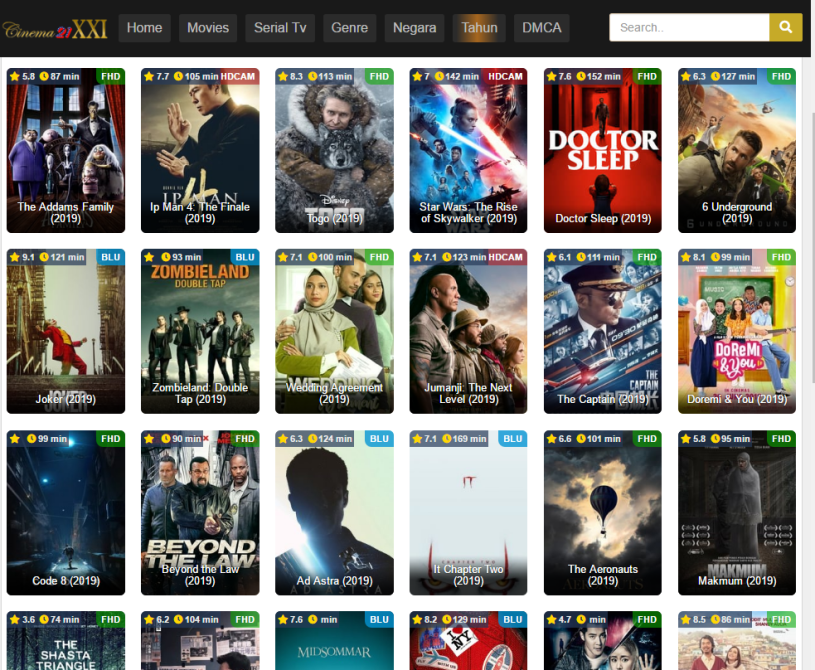Open Star Wars: The Rise of Skywalker poster
The width and height of the screenshot is (815, 670).
pos(468,150)
